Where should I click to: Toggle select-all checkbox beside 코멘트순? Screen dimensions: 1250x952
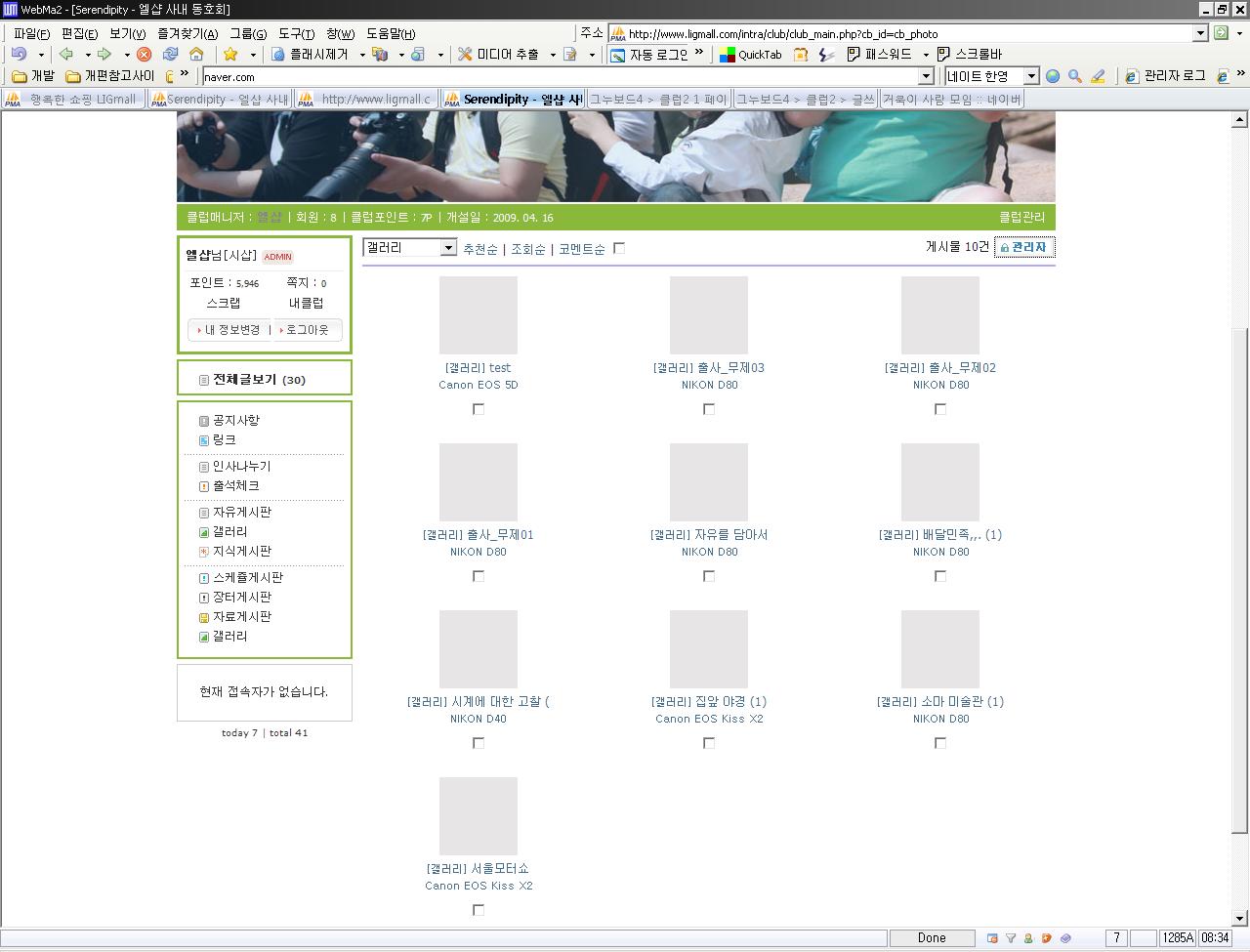pos(619,248)
